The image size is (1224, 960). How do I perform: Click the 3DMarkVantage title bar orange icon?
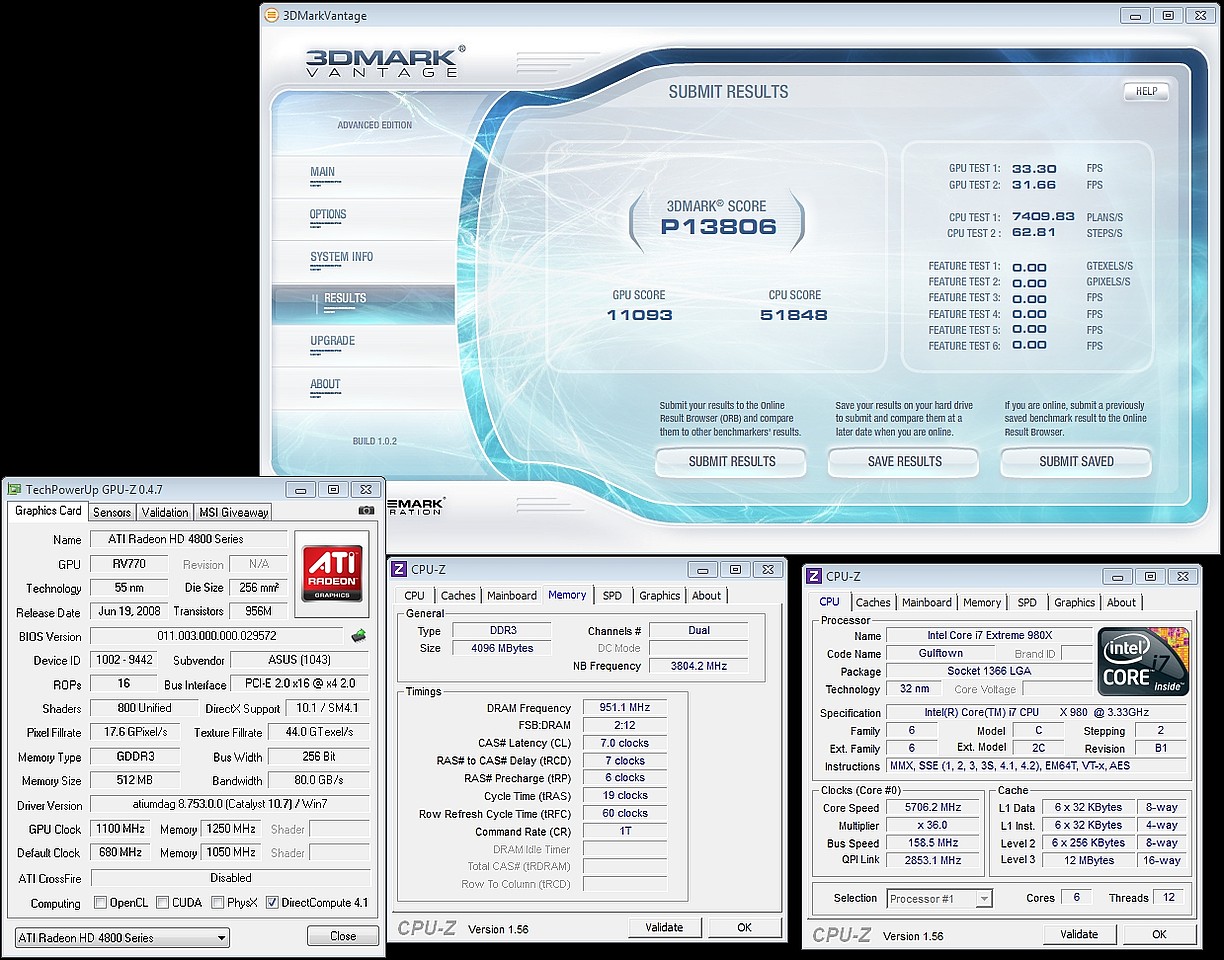click(x=271, y=15)
